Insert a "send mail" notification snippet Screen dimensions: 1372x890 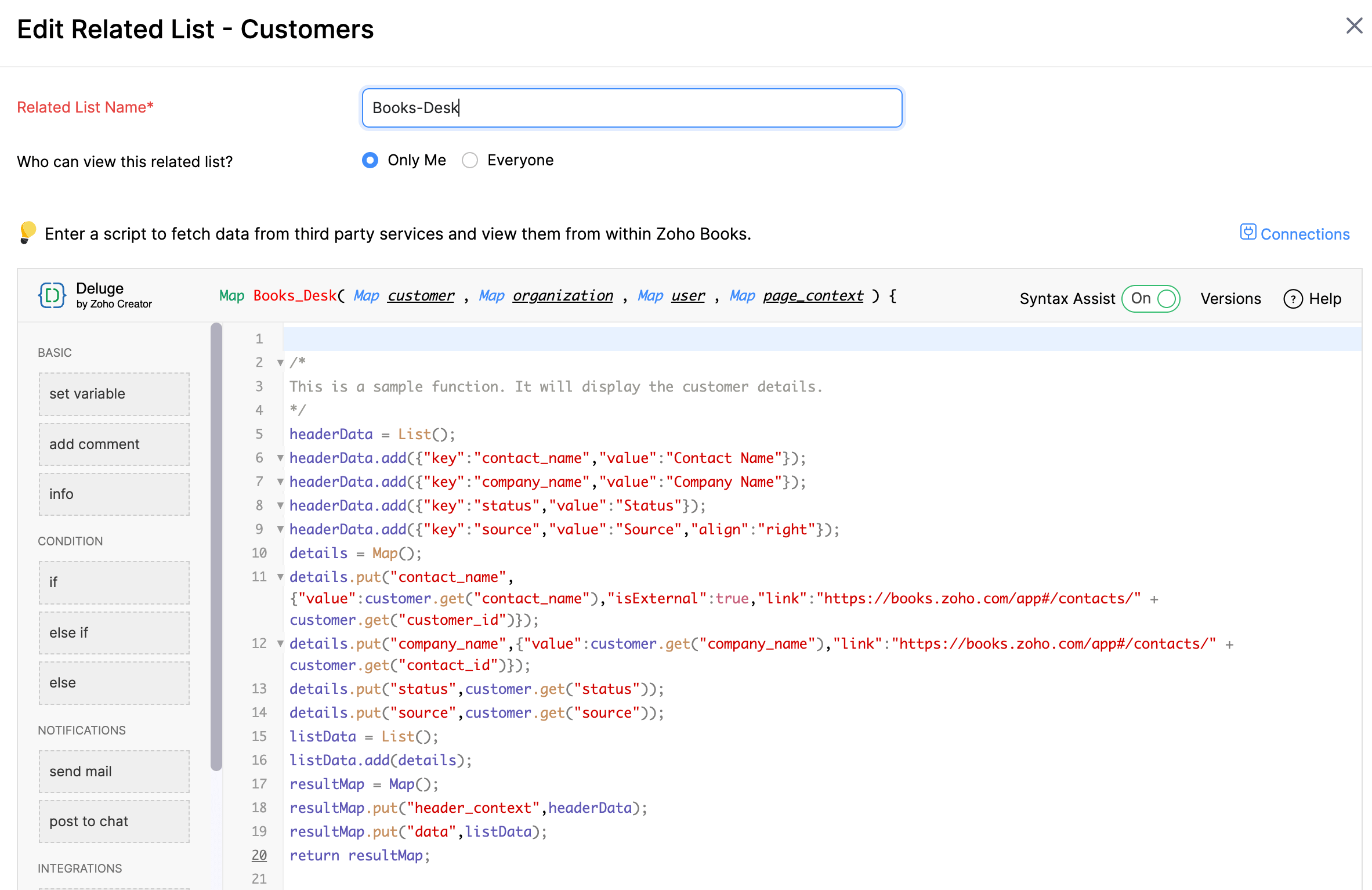click(114, 771)
